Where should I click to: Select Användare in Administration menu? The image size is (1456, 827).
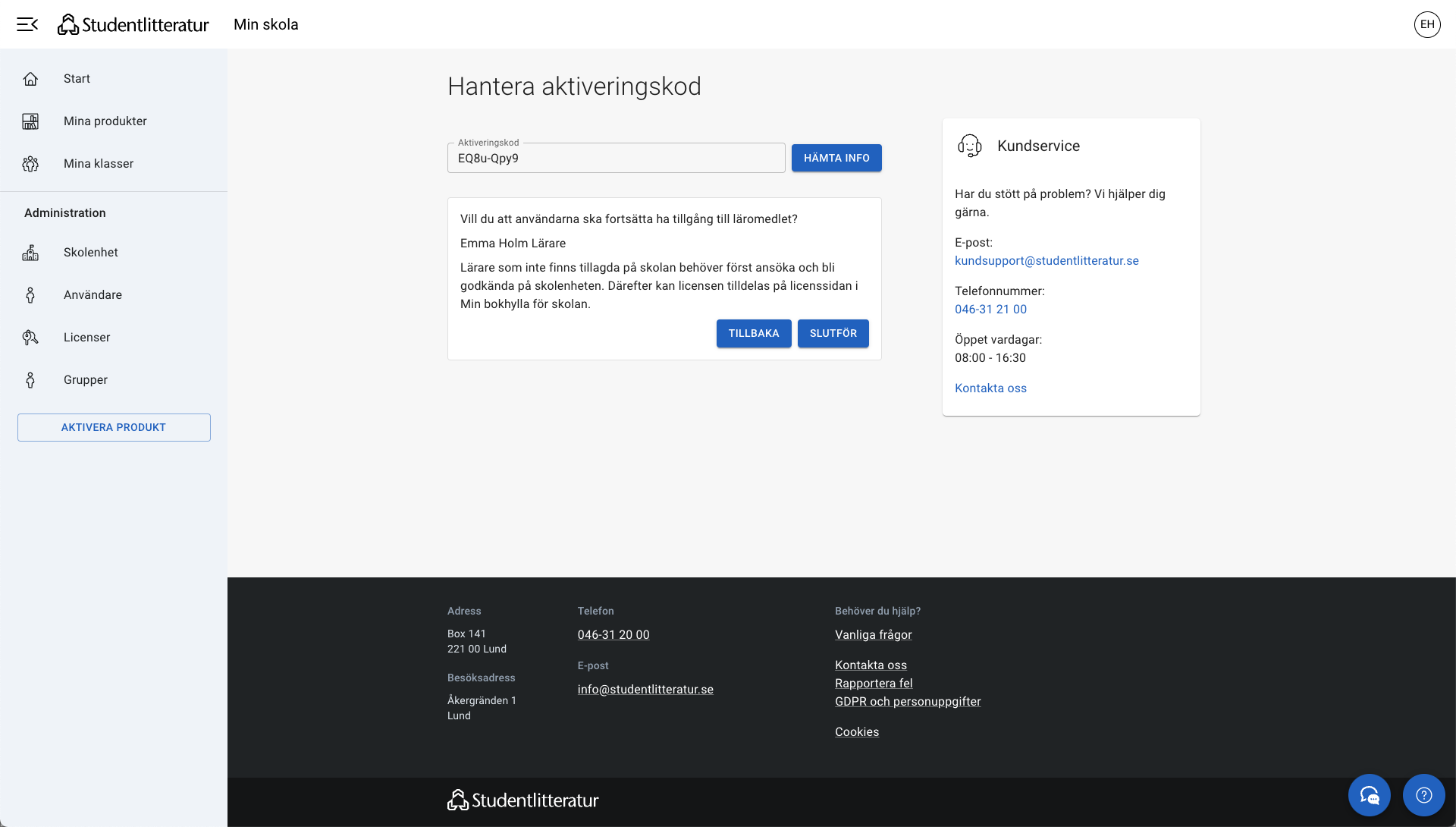(x=93, y=295)
